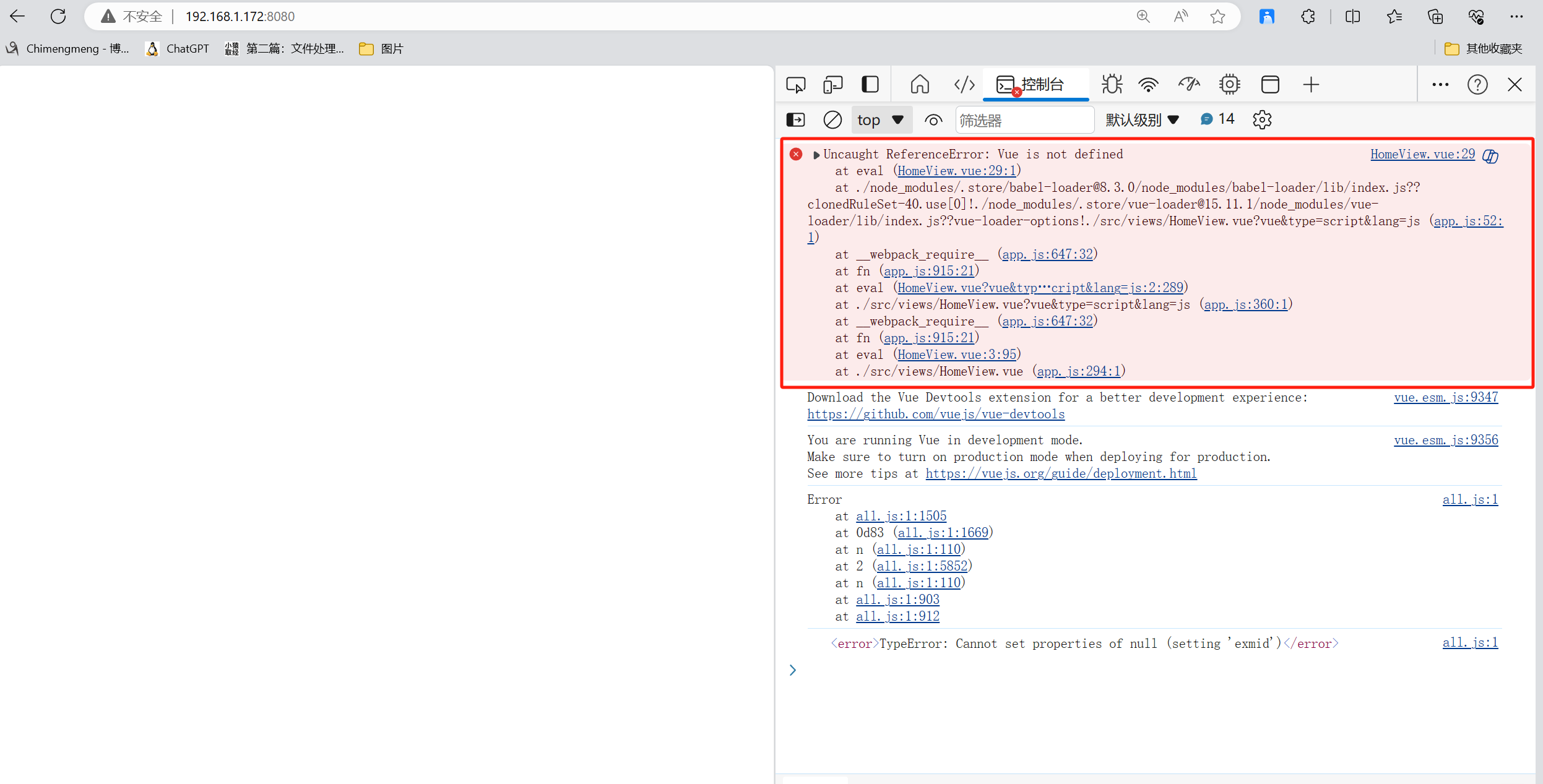Close the DevTools panel
This screenshot has width=1543, height=784.
tap(1515, 84)
